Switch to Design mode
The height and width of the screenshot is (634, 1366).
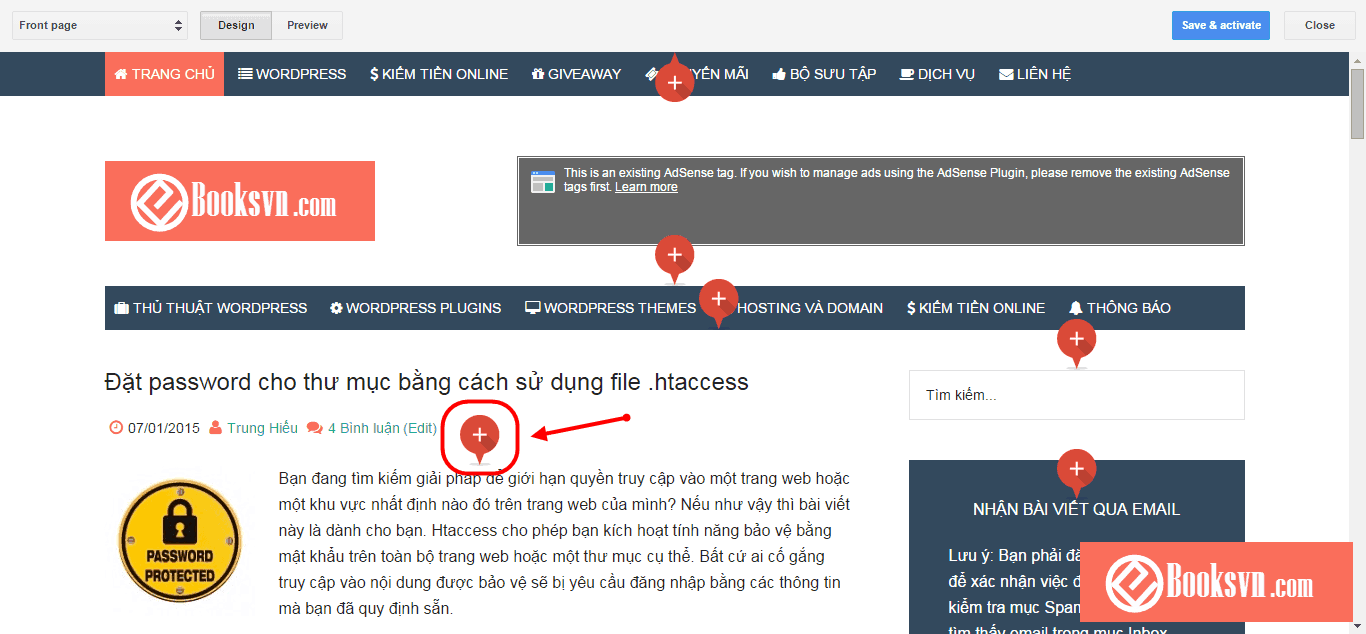click(x=236, y=25)
